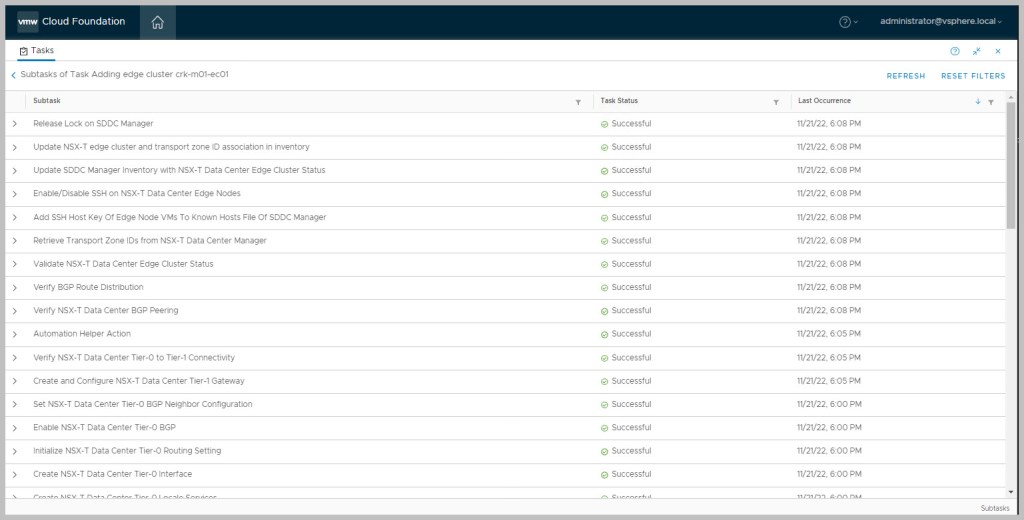Expand Create Tier-0 Interface row
The height and width of the screenshot is (520, 1024).
pyautogui.click(x=14, y=475)
